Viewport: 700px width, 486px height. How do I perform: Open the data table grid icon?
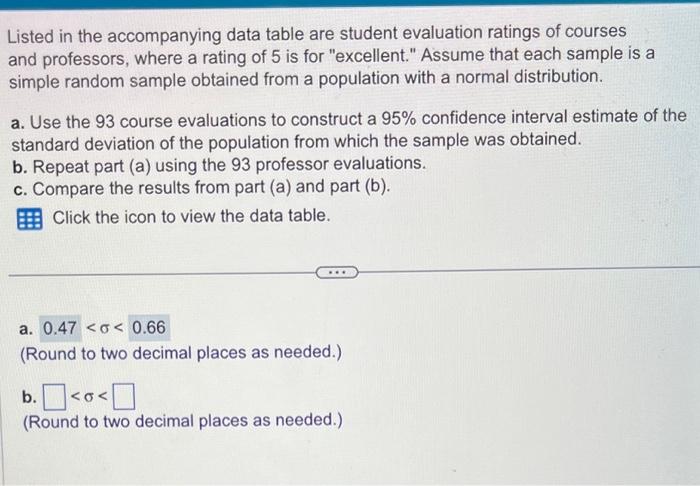30,219
